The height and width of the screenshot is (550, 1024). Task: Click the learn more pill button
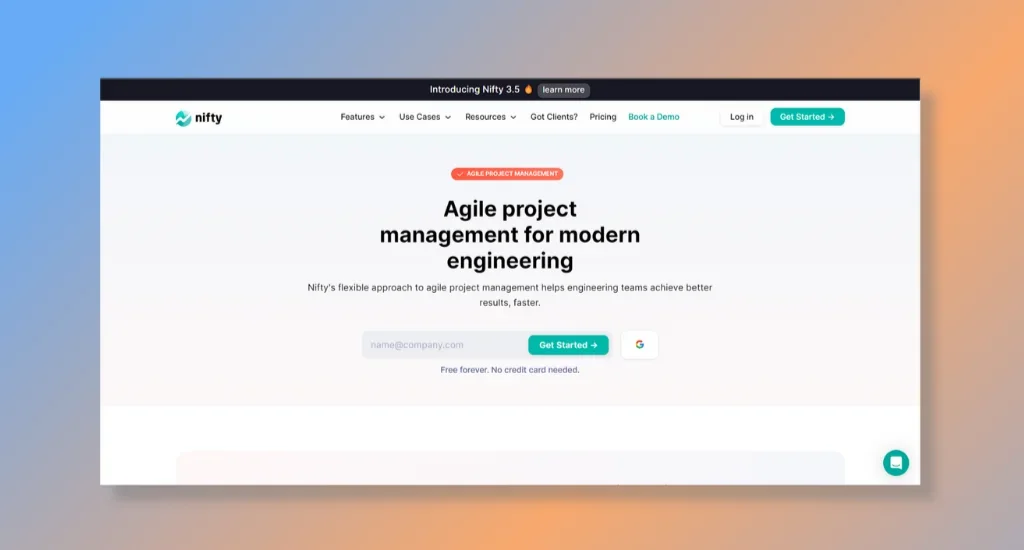[564, 90]
